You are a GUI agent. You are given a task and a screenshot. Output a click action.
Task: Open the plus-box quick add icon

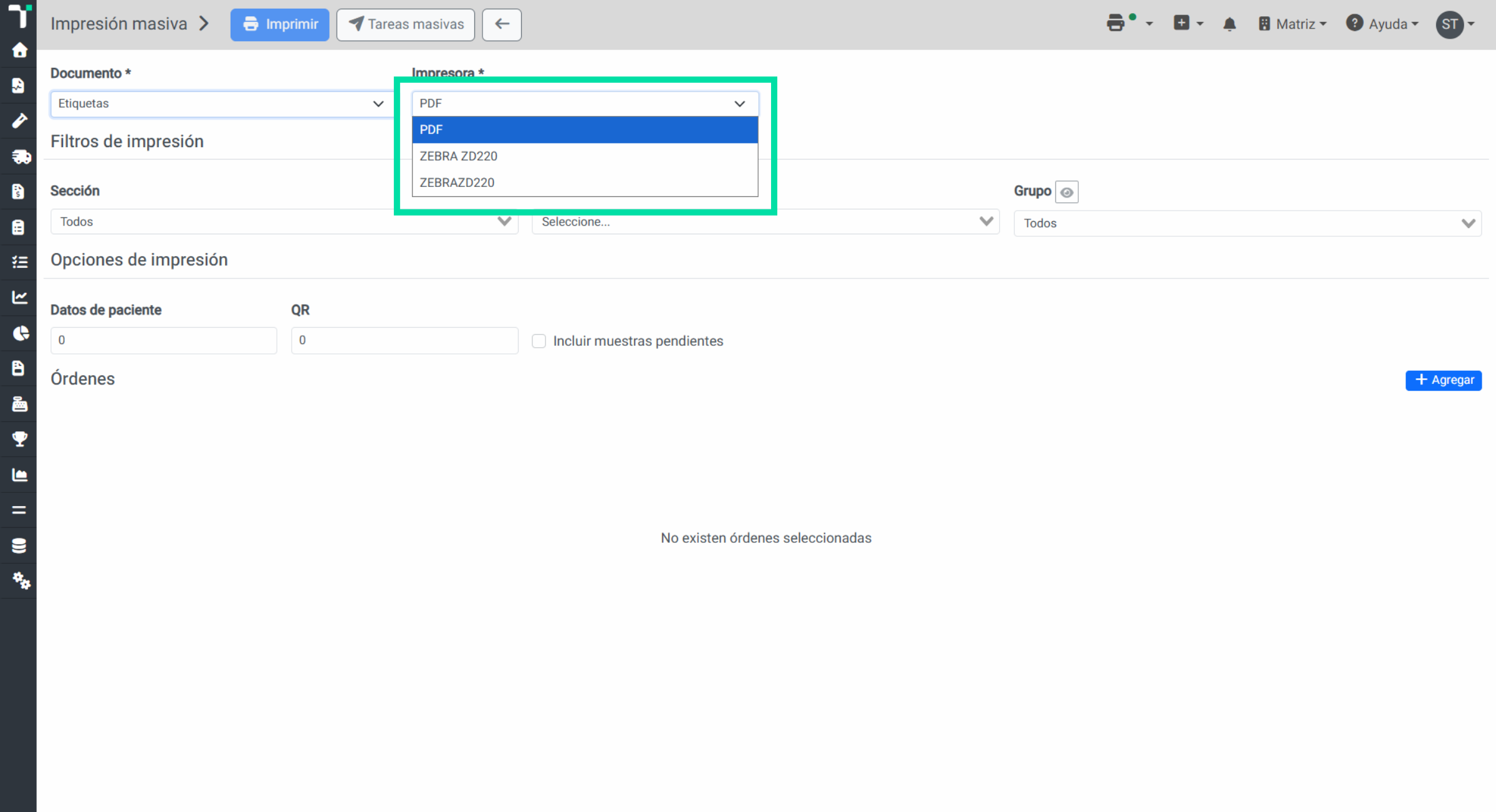point(1181,23)
